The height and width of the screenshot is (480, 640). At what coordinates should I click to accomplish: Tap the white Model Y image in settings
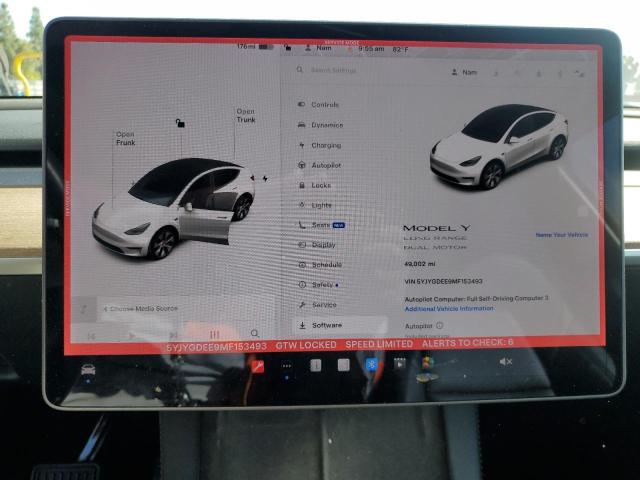[x=499, y=146]
